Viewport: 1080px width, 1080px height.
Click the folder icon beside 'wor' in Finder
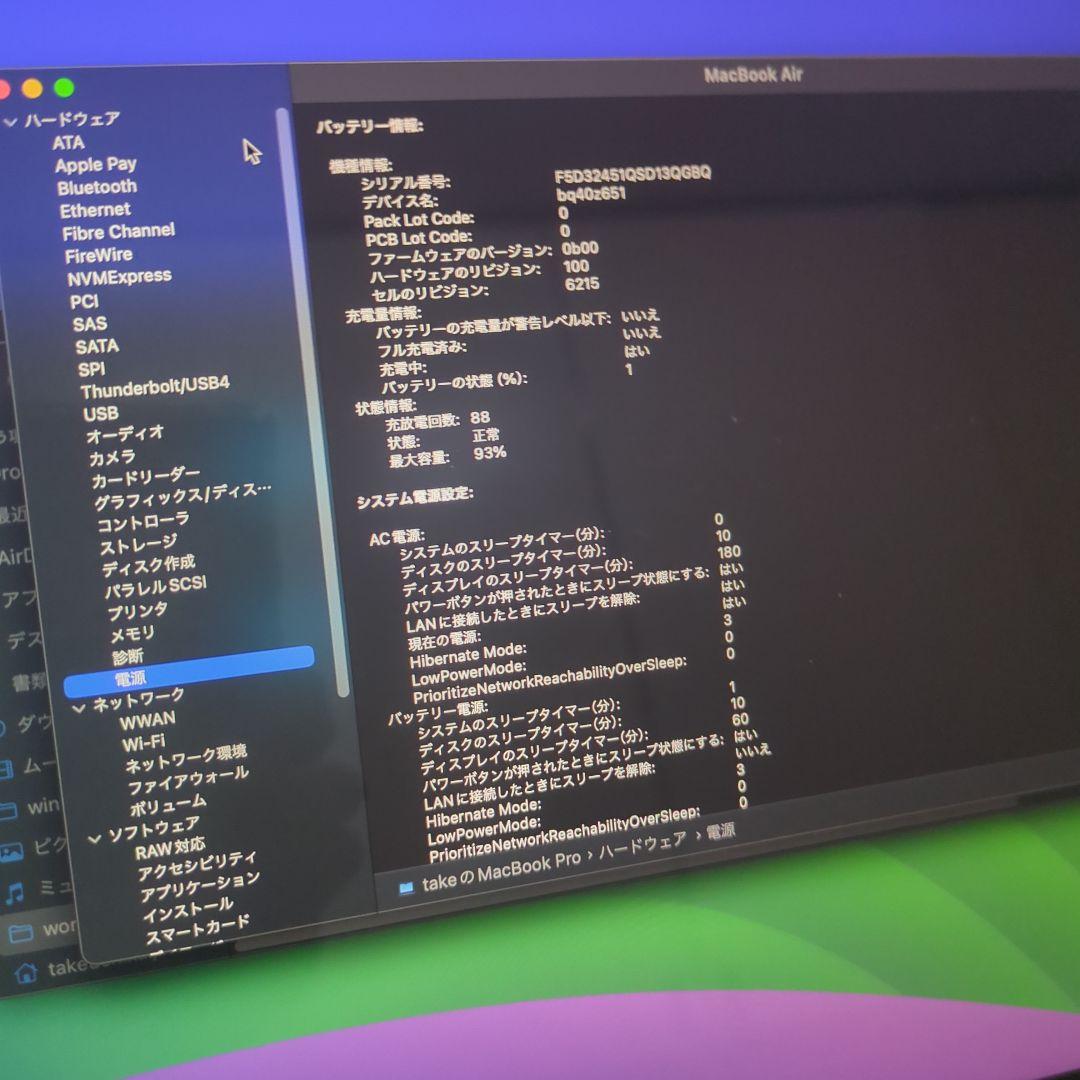[x=20, y=932]
